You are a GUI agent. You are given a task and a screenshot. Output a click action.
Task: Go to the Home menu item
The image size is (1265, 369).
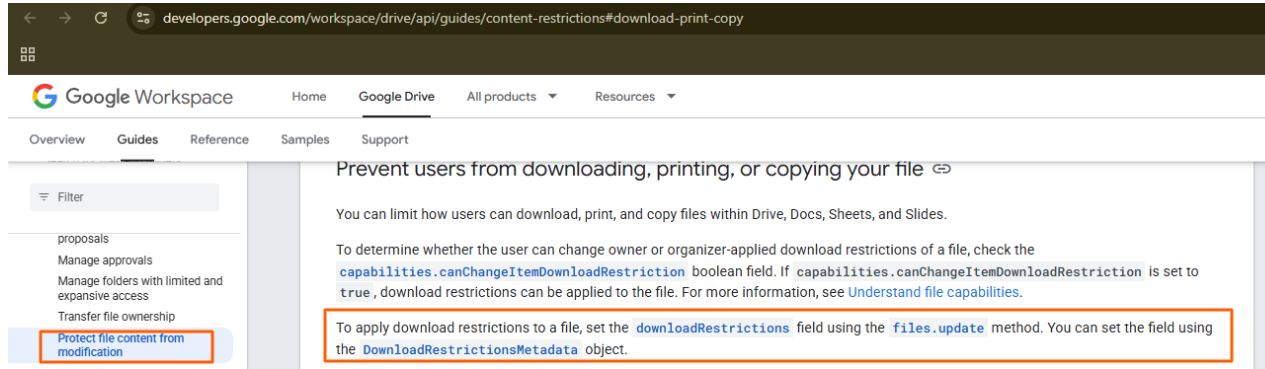click(x=309, y=97)
